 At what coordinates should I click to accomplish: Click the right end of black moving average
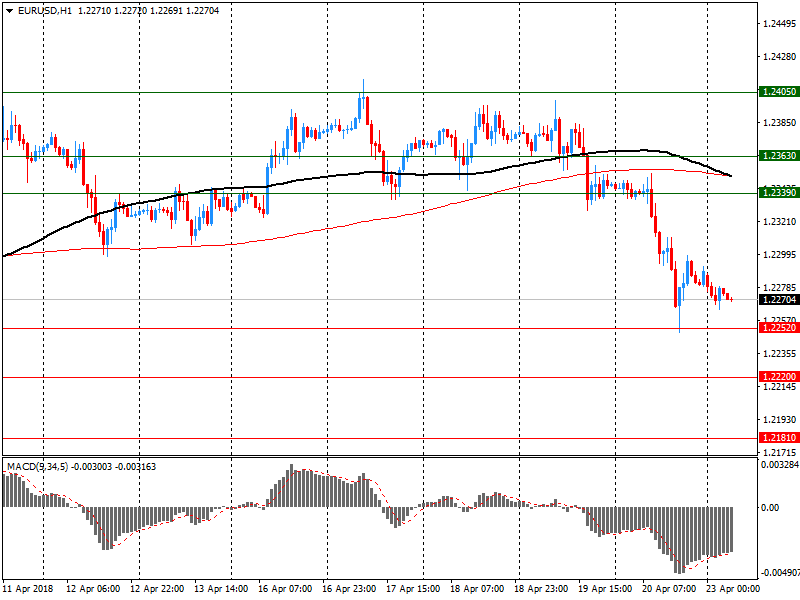[730, 176]
